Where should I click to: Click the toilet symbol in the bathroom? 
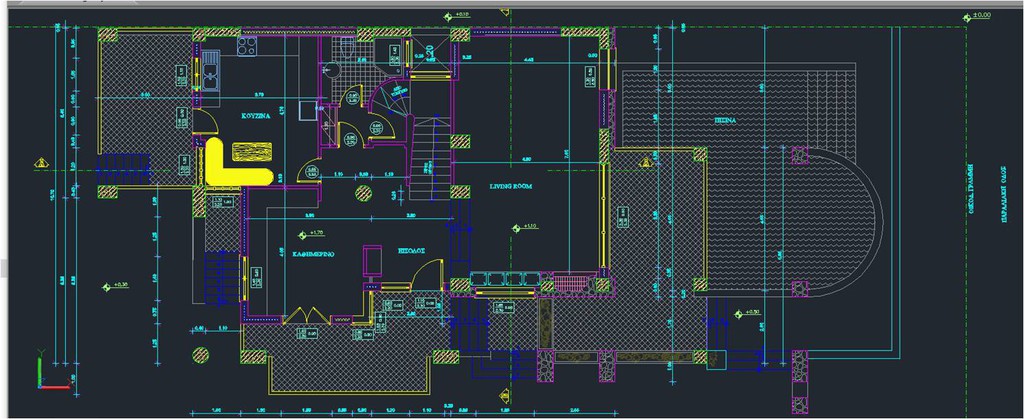click(345, 47)
